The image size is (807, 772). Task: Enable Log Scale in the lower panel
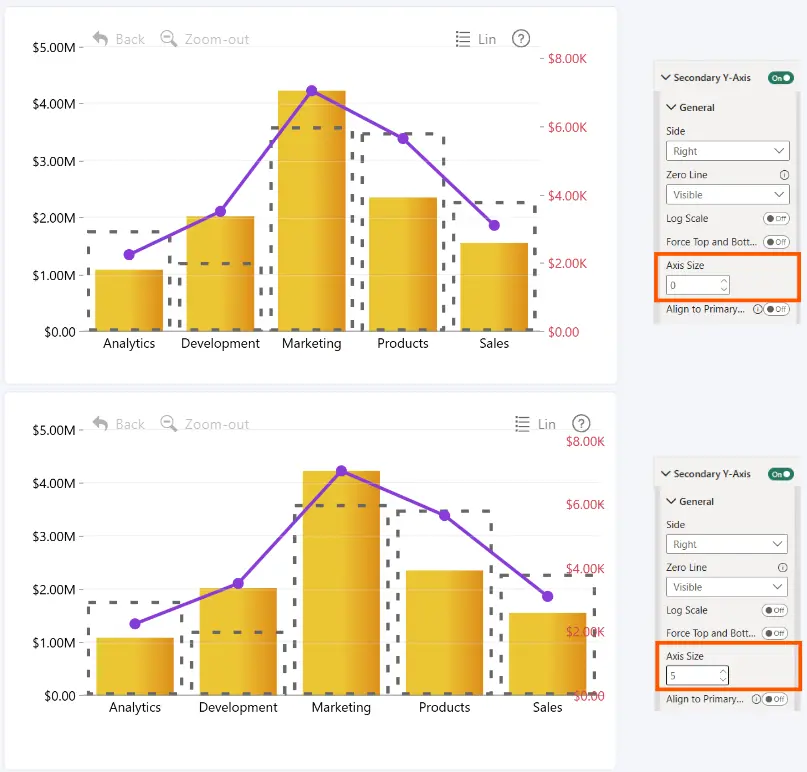tap(775, 610)
